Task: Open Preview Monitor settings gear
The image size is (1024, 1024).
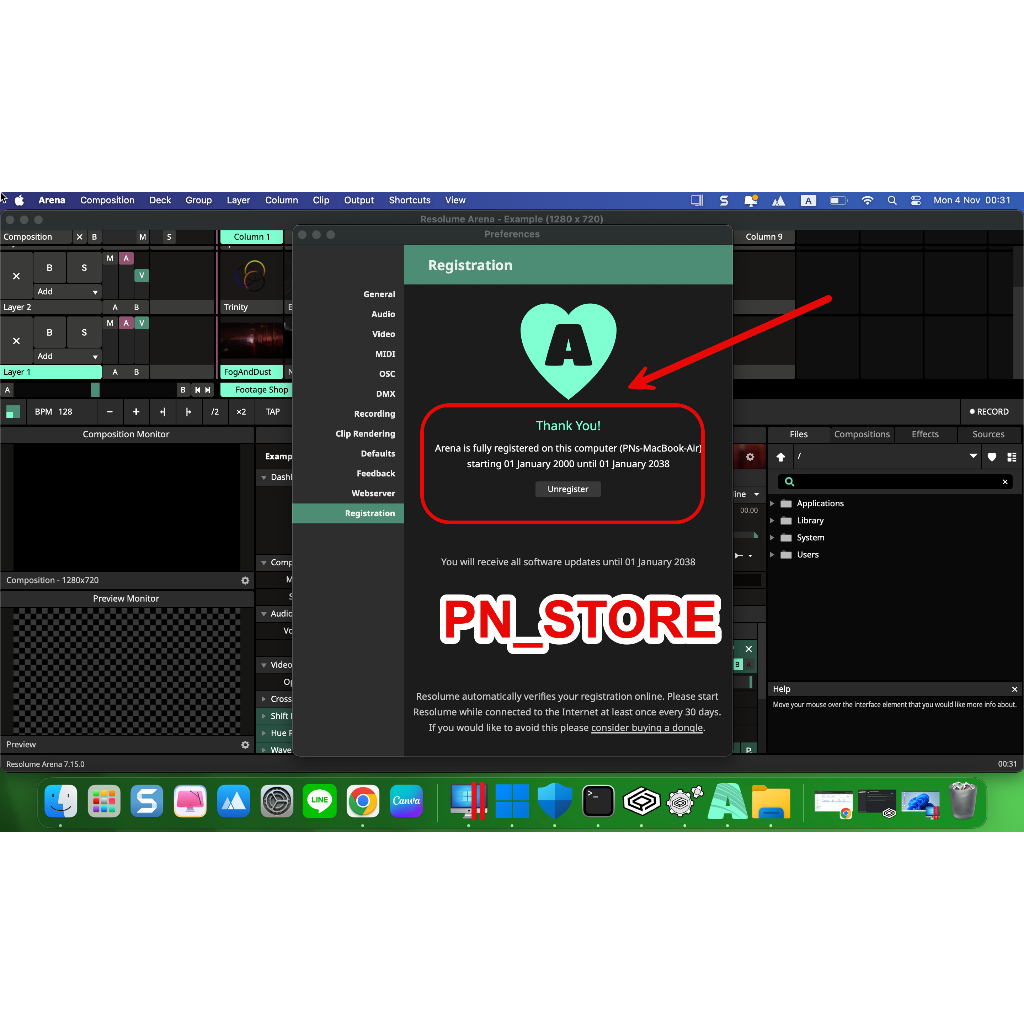Action: pyautogui.click(x=245, y=745)
